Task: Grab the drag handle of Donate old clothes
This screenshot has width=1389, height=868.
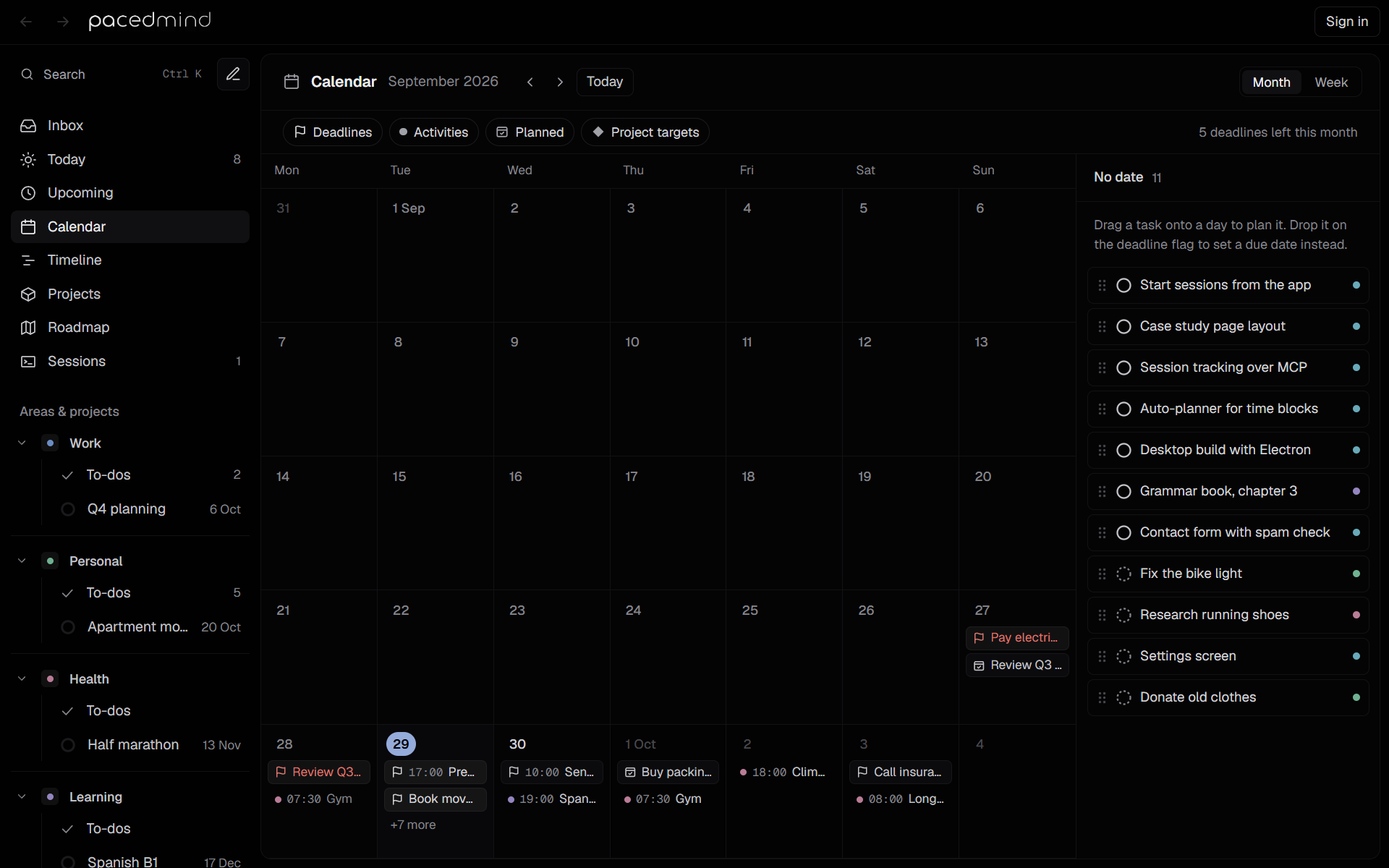Action: (1102, 697)
